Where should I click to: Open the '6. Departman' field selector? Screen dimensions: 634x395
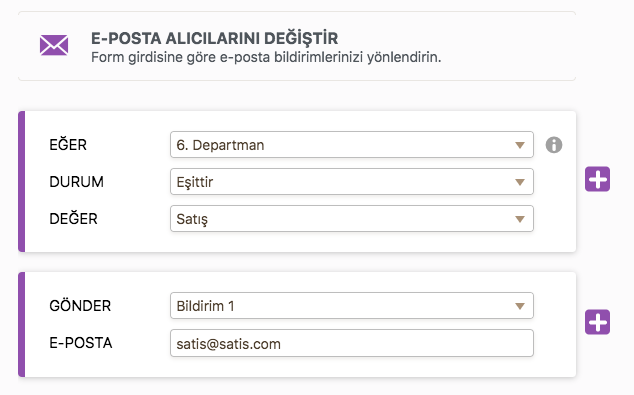point(352,145)
